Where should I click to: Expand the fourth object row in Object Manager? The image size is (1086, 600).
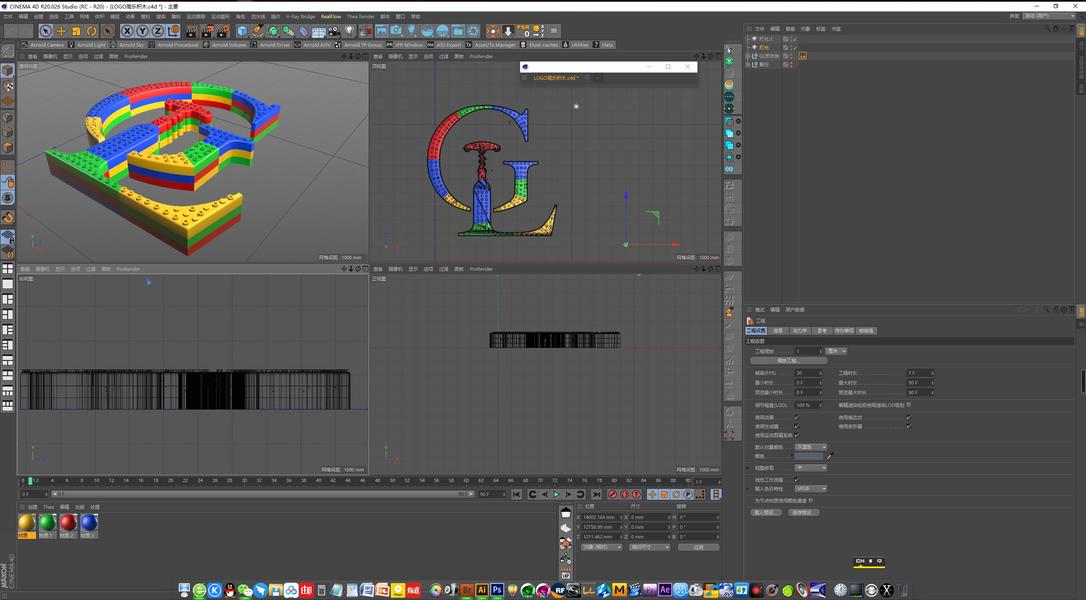(x=749, y=64)
